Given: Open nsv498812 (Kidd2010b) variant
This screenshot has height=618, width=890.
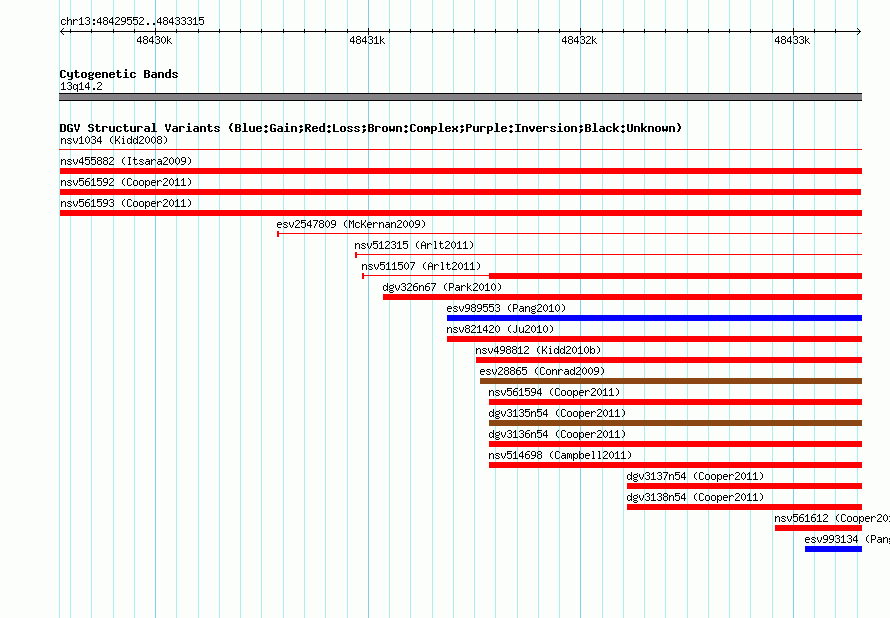Looking at the screenshot, I should click(x=538, y=350).
